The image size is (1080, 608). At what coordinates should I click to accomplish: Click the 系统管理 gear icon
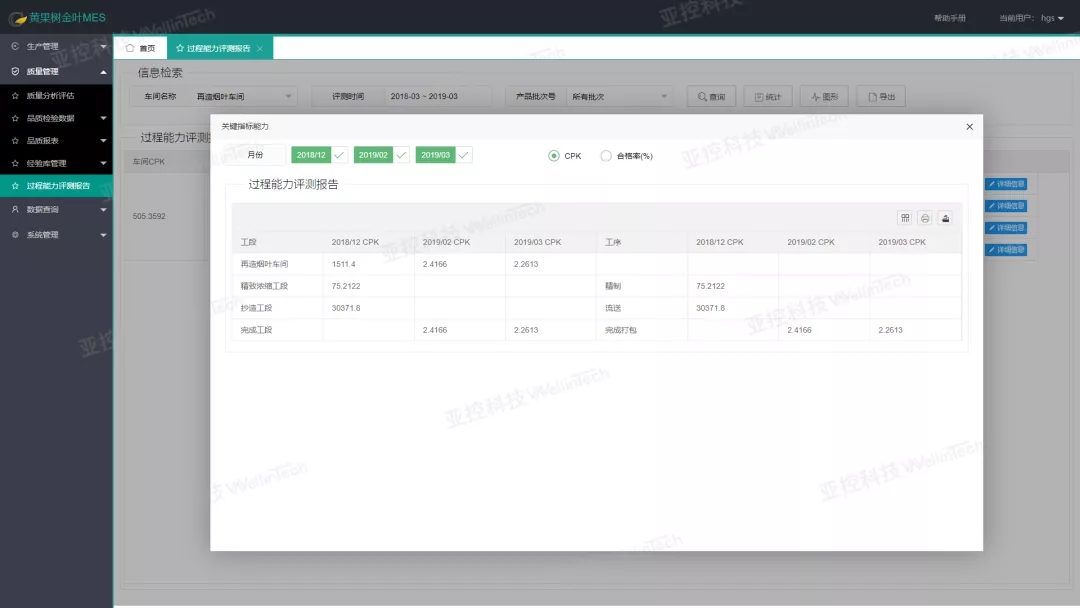[x=15, y=235]
